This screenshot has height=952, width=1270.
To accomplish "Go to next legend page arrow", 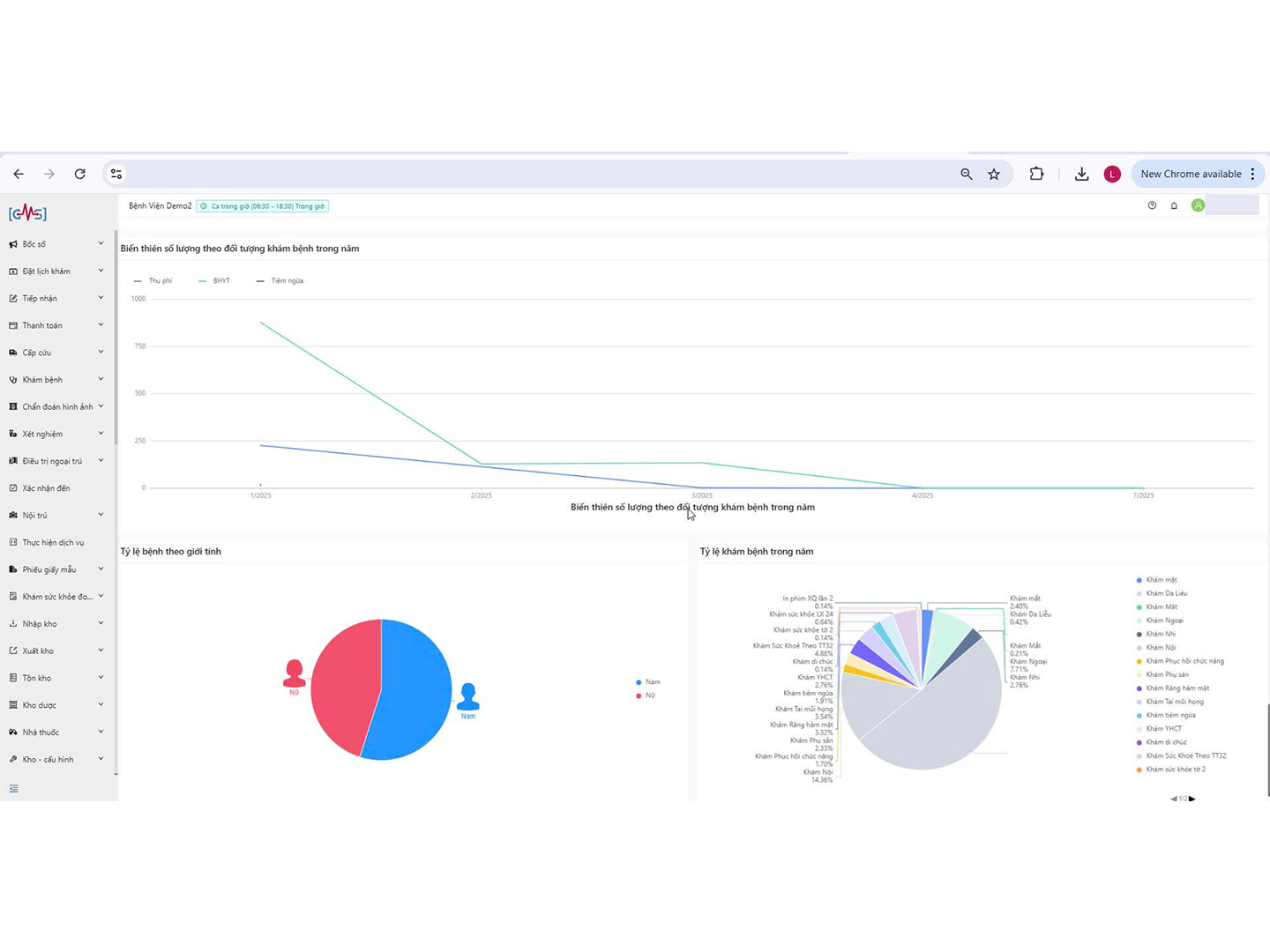I will (1192, 799).
